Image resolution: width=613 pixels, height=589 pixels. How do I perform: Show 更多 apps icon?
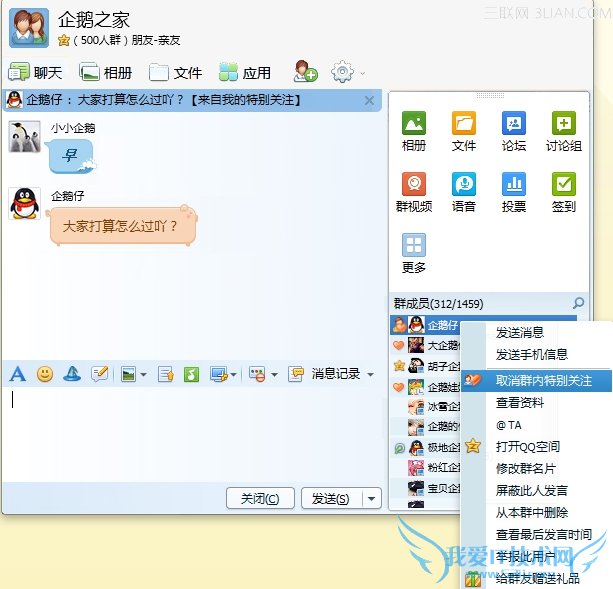pos(414,253)
